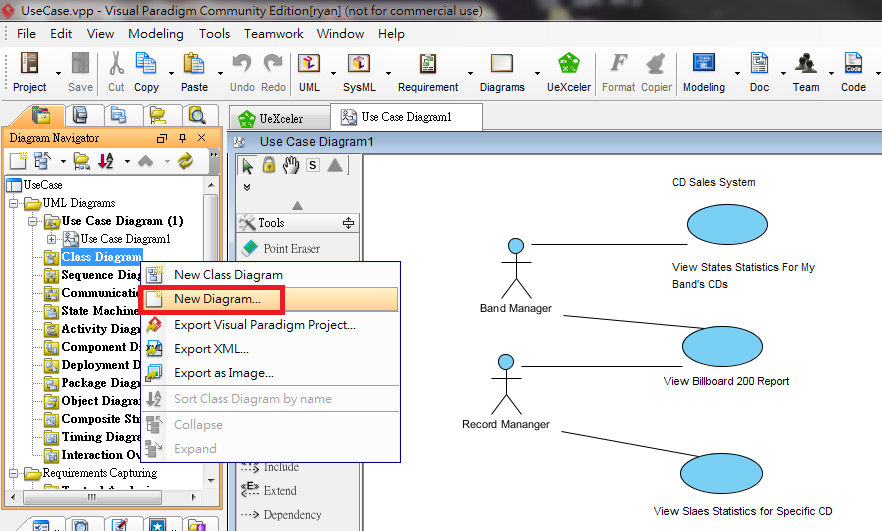882x531 pixels.
Task: Click the Undo arrow icon
Action: click(x=242, y=63)
